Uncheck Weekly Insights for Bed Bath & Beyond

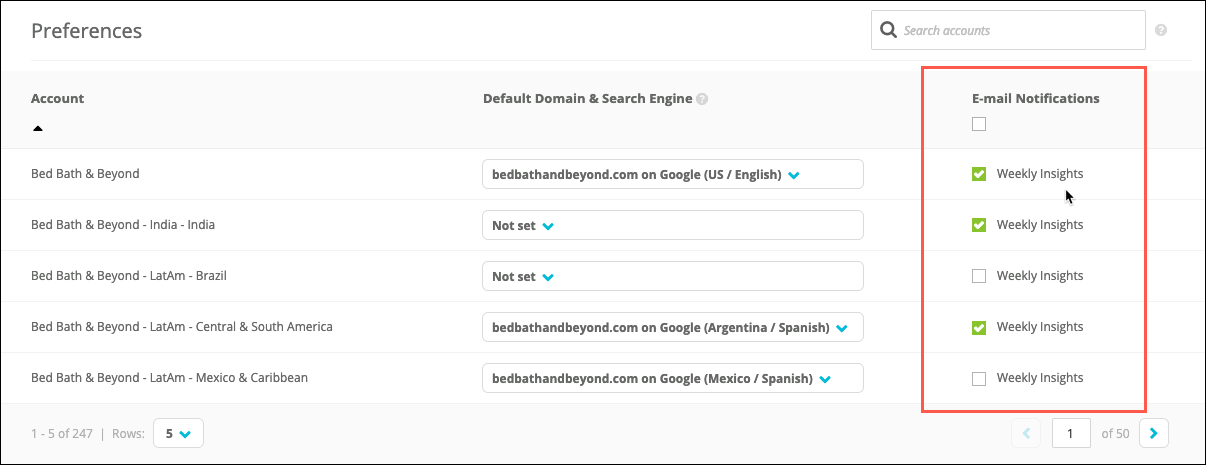tap(979, 174)
